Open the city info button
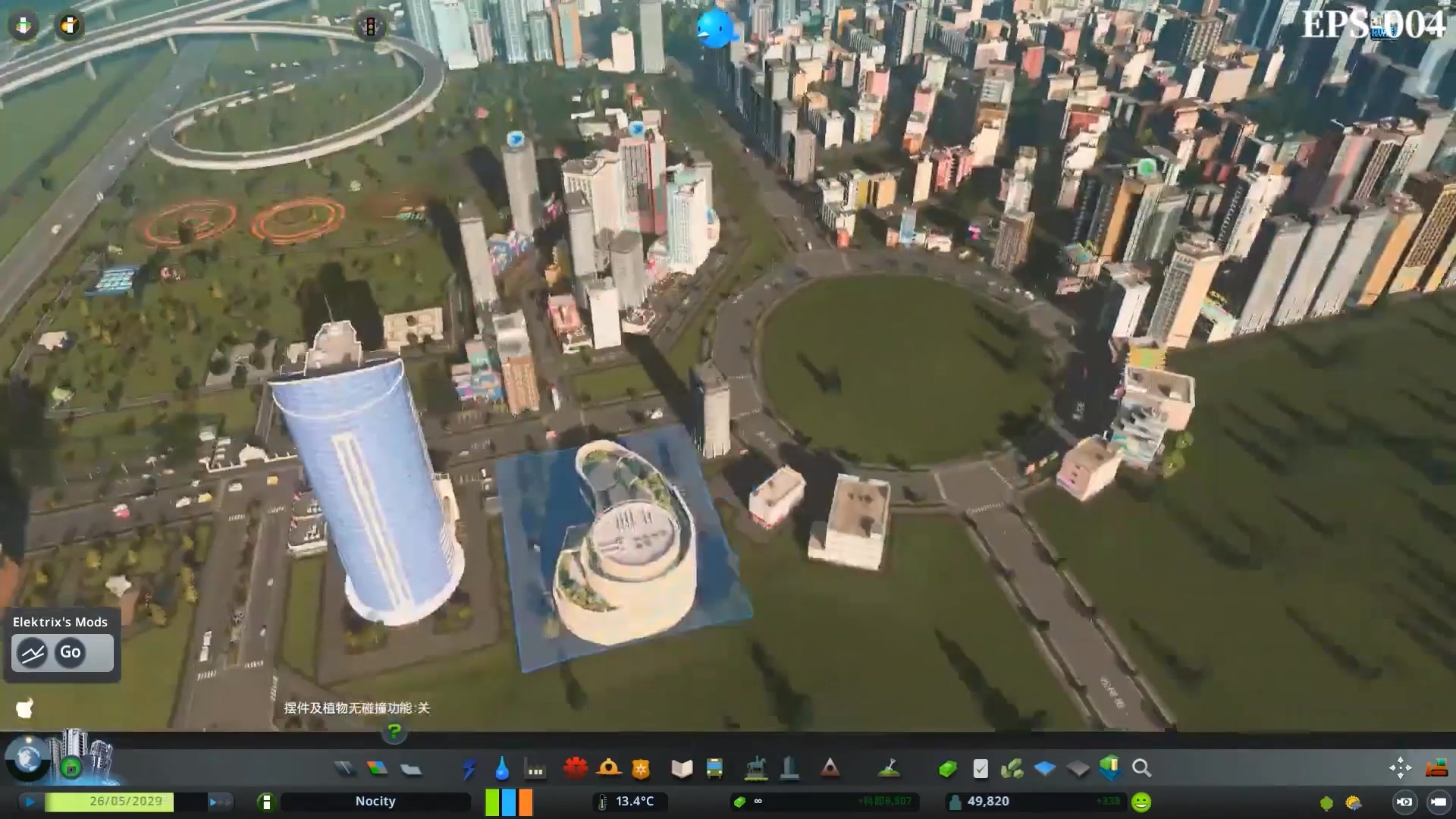1456x819 pixels. click(x=266, y=802)
